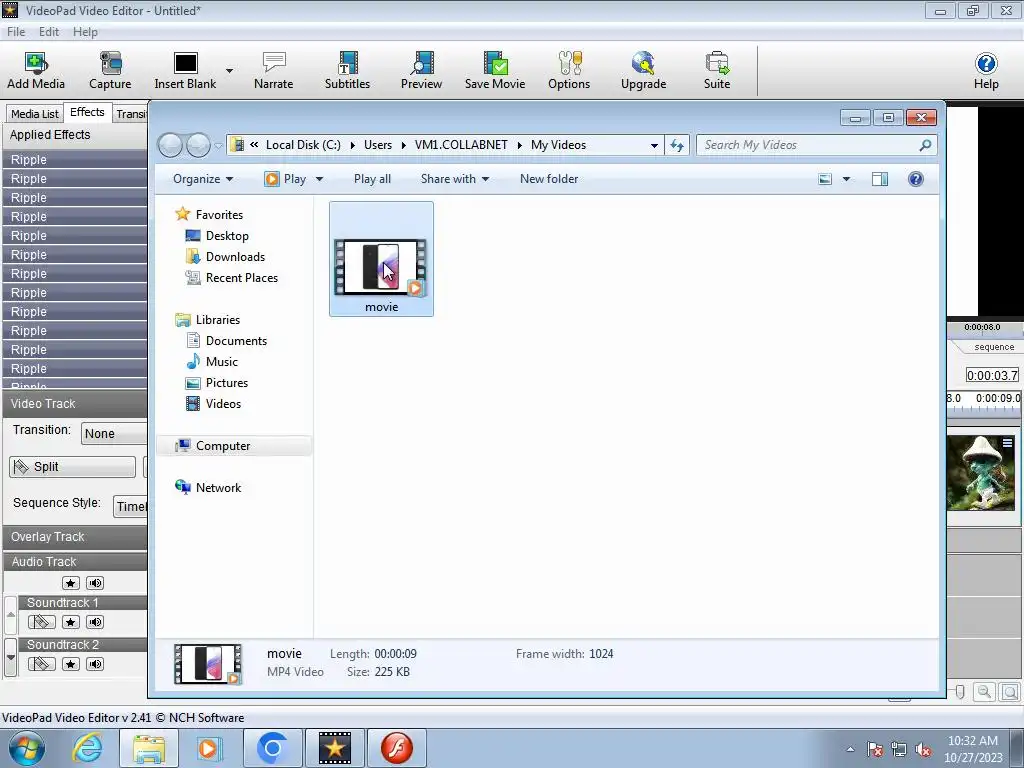Toggle the preview pane icon
The height and width of the screenshot is (768, 1024).
[880, 179]
